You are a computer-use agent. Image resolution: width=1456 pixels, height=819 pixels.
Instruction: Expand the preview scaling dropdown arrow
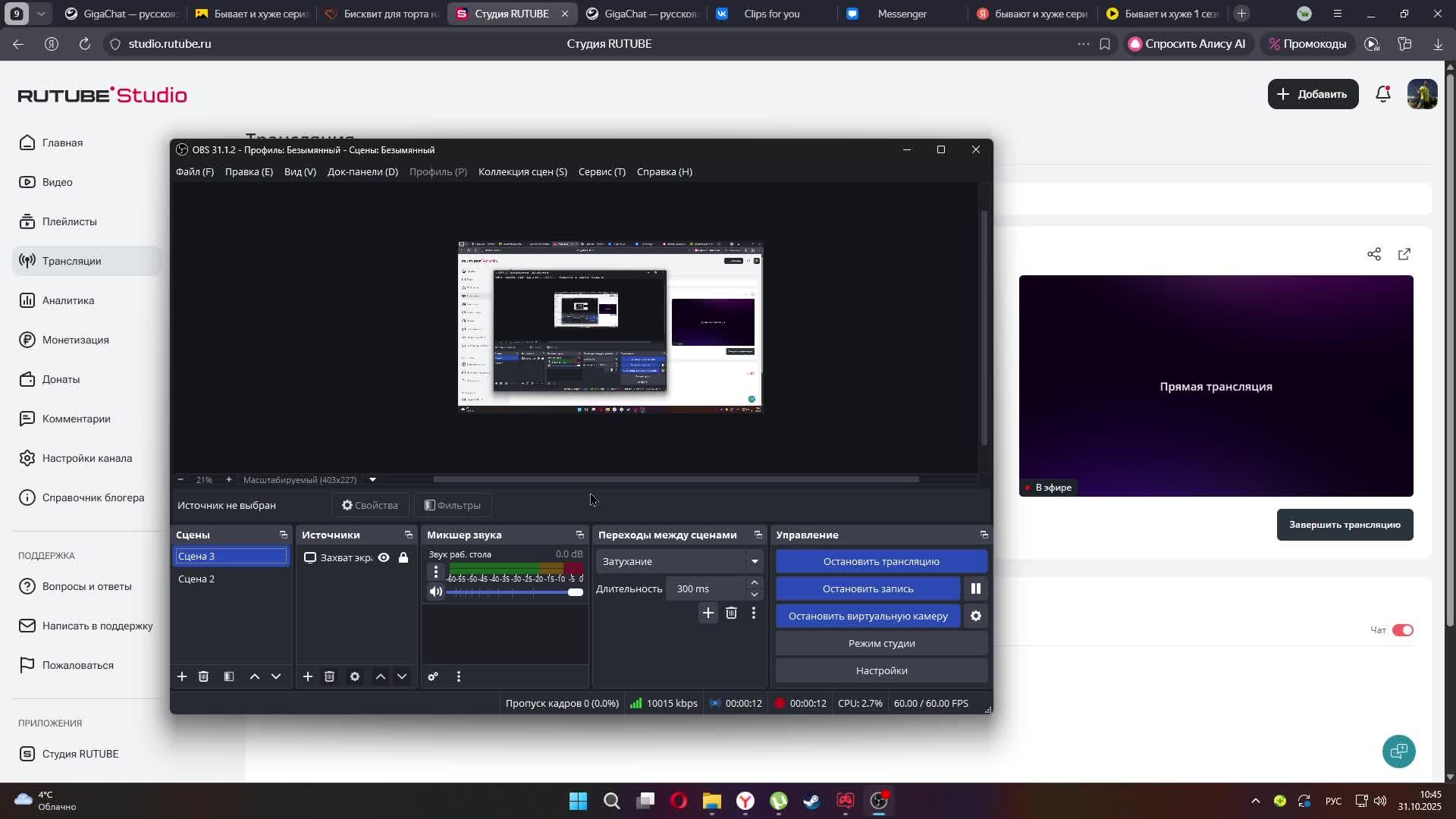click(x=372, y=479)
